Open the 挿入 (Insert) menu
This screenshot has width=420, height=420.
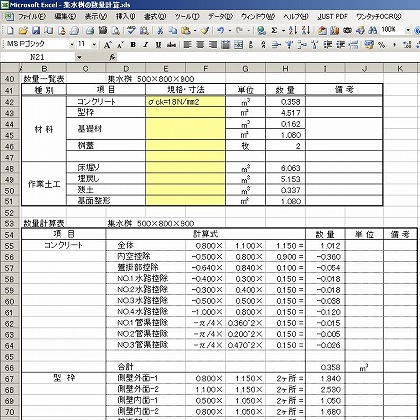[x=126, y=16]
